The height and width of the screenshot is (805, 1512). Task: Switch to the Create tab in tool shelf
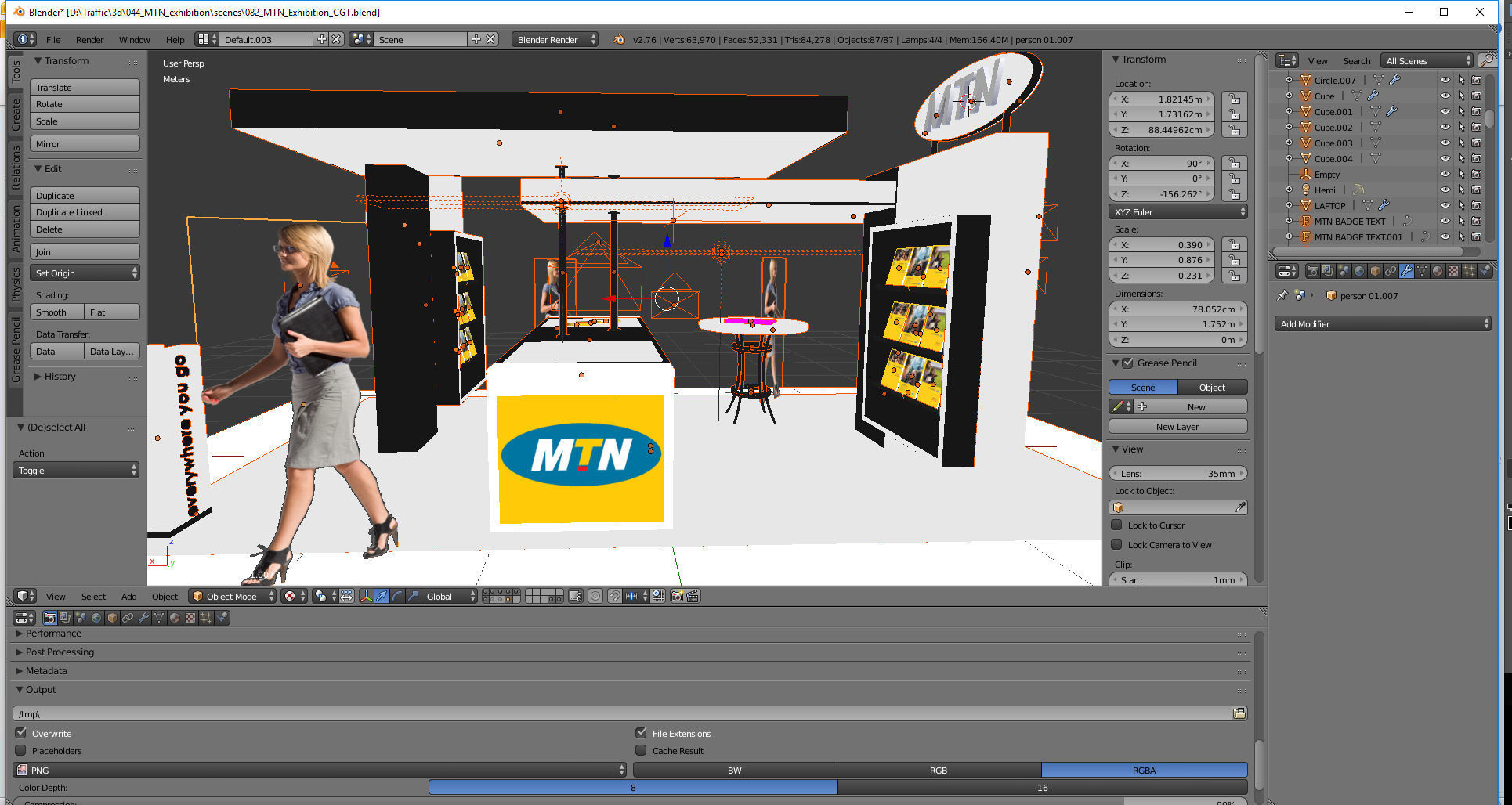coord(16,114)
